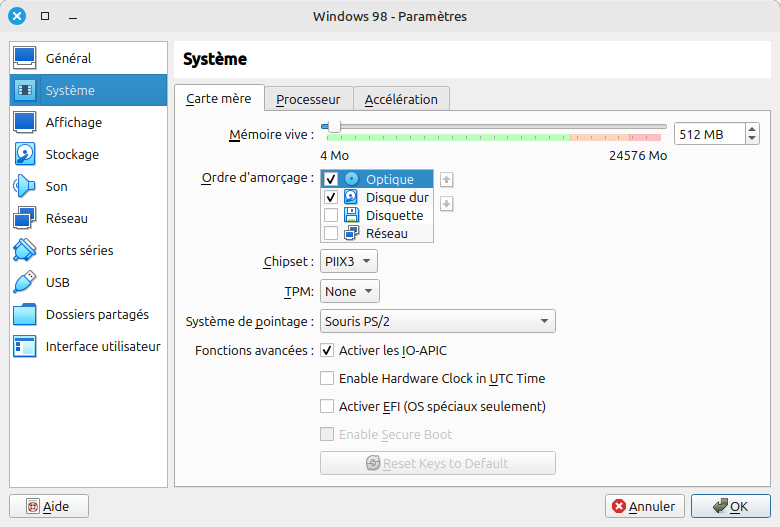The image size is (780, 527).
Task: Click Annuler to cancel
Action: pos(645,506)
